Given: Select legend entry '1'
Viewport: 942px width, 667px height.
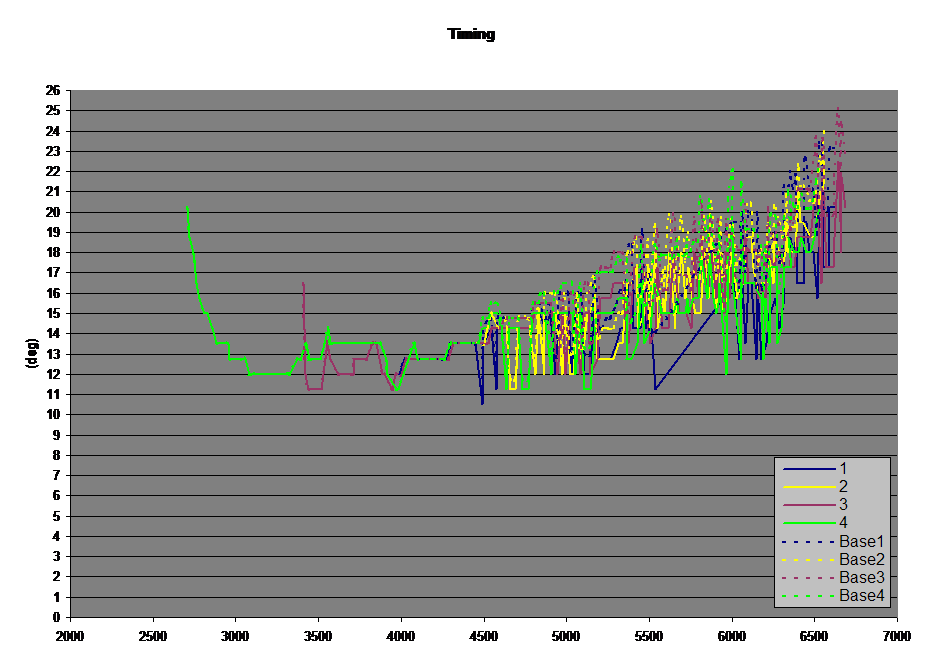Looking at the screenshot, I should 843,469.
